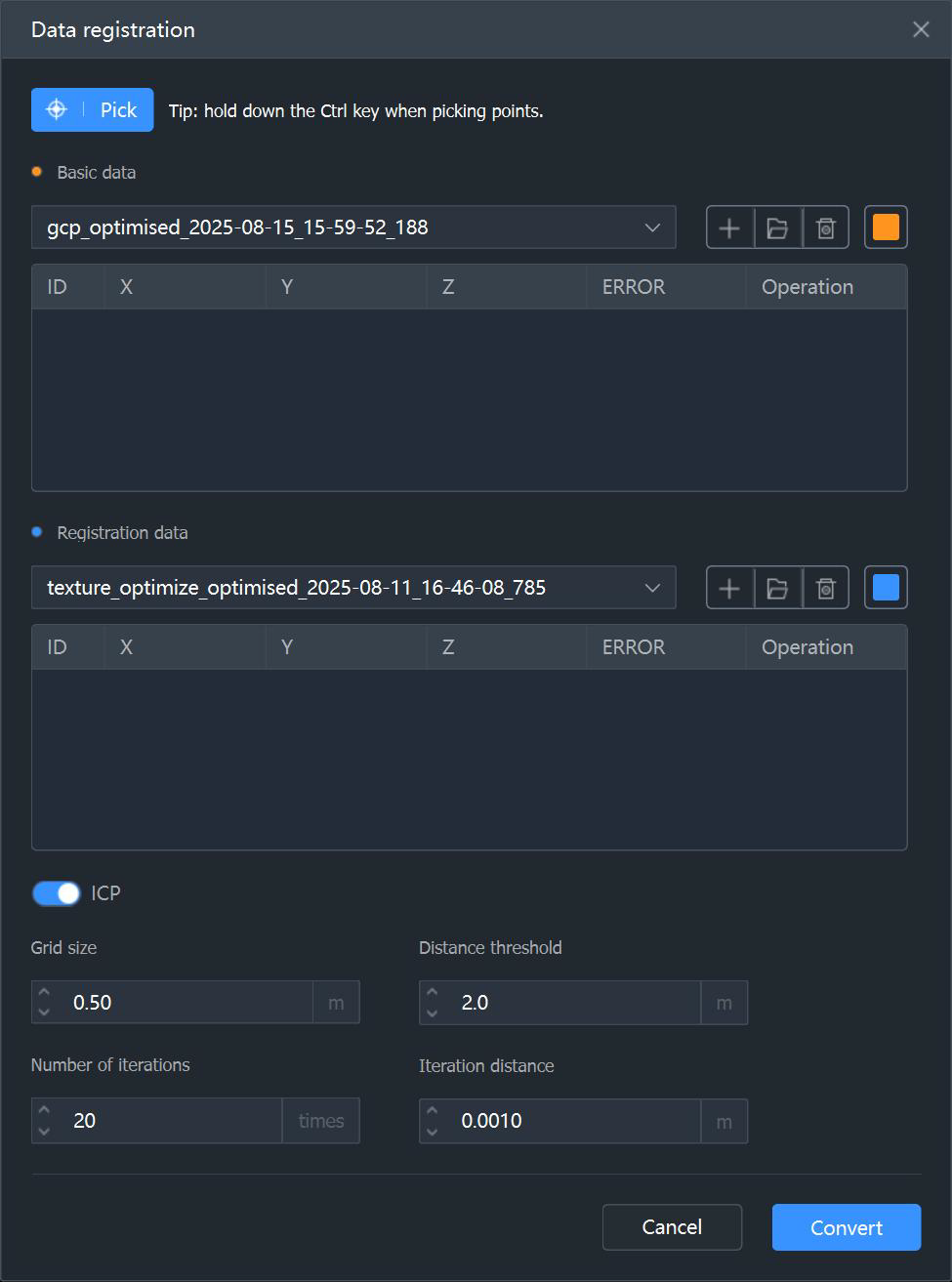Click the X column header in Basic data
The image size is (952, 1282).
[x=185, y=287]
